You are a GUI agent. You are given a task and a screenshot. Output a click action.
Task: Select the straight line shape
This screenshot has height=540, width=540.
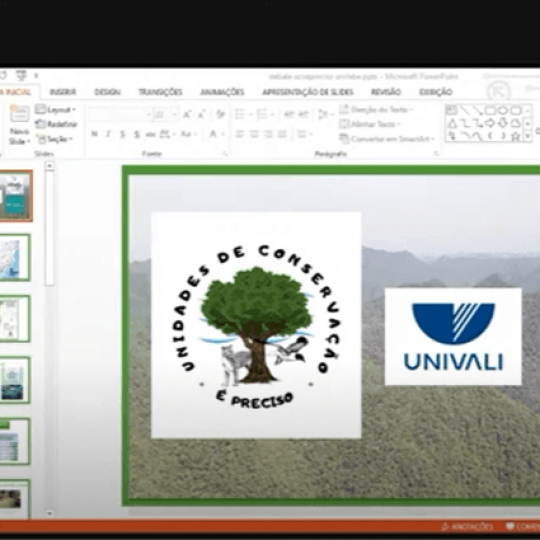pyautogui.click(x=465, y=111)
